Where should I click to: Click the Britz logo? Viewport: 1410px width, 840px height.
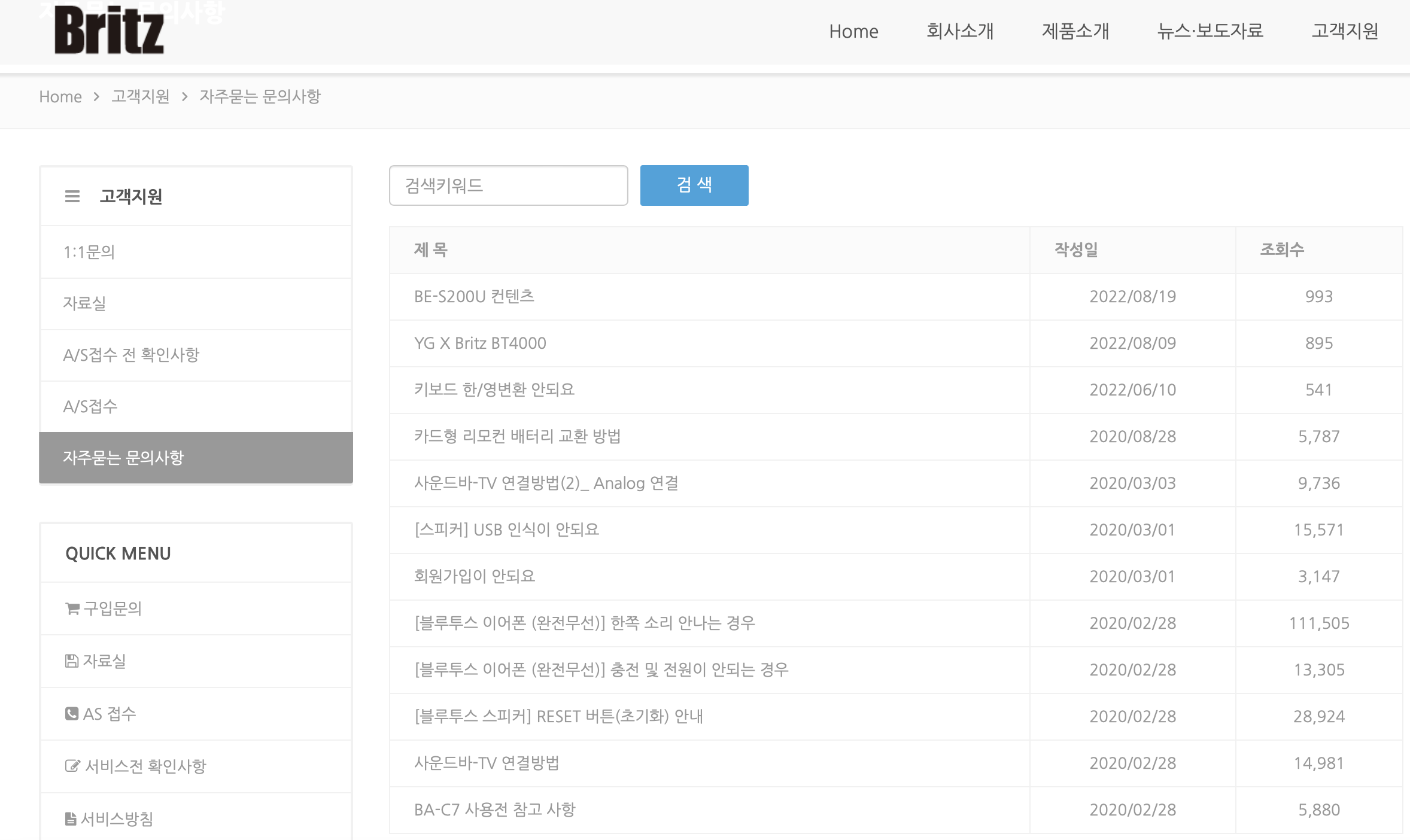point(109,31)
